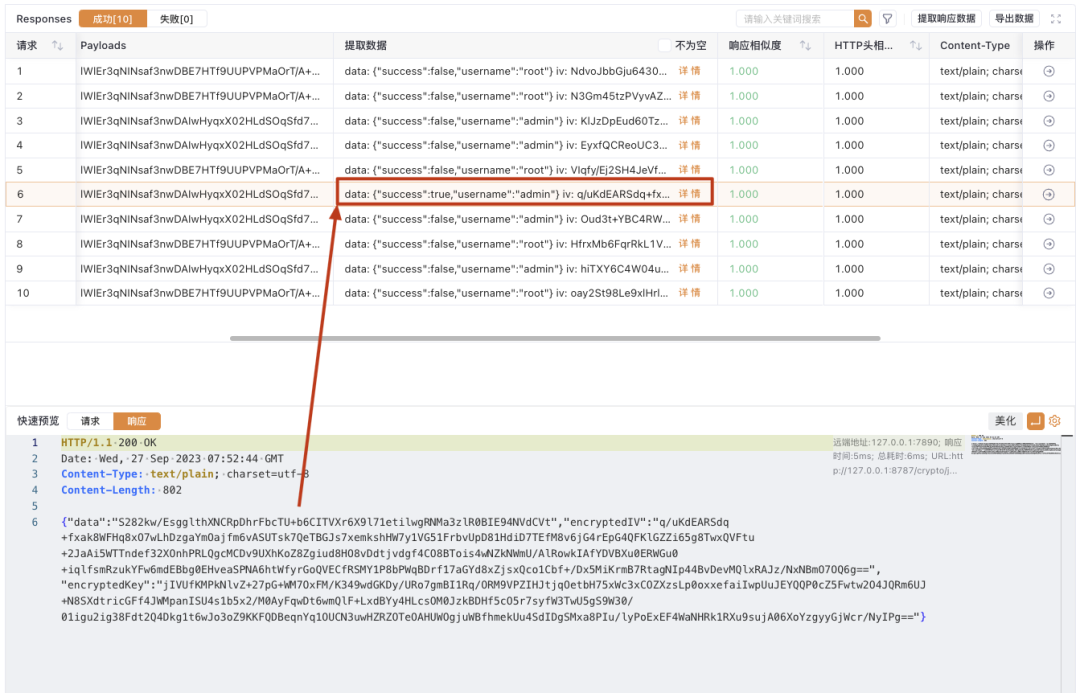Switch to the 失败[0] tab
1080x693 pixels.
coord(176,19)
